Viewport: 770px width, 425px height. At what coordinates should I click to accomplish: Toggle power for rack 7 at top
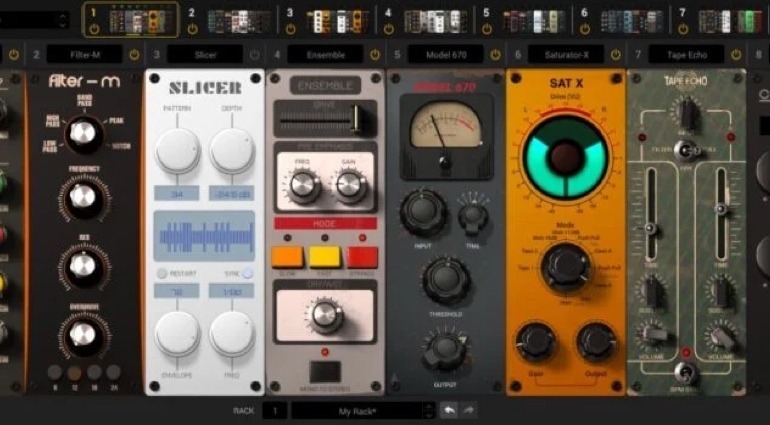click(x=683, y=29)
